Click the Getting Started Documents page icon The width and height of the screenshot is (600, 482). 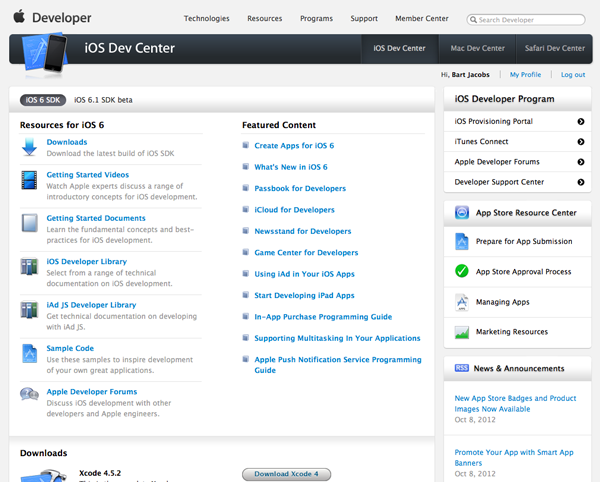pyautogui.click(x=29, y=223)
